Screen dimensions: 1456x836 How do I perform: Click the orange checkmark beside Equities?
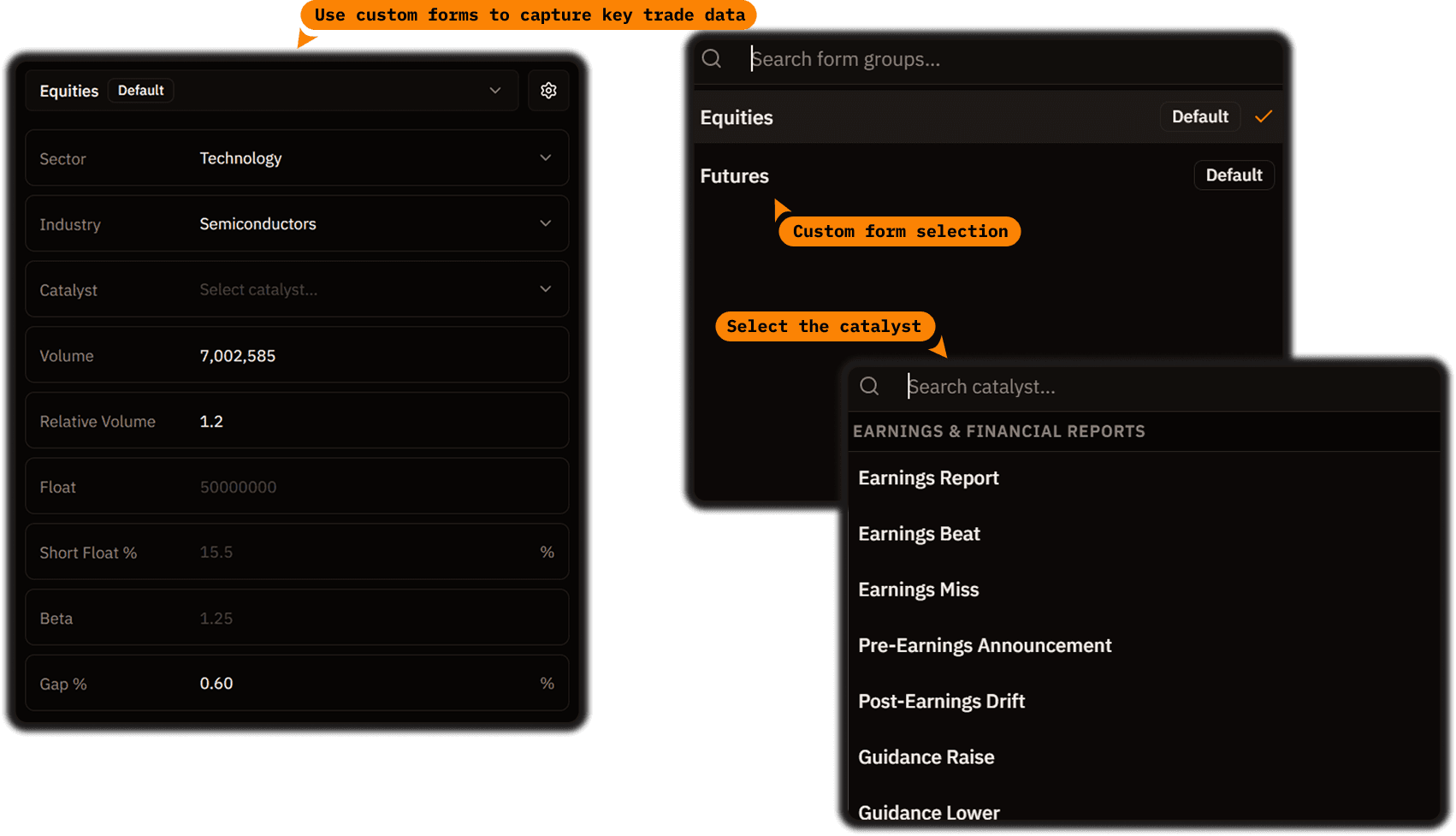(x=1264, y=116)
